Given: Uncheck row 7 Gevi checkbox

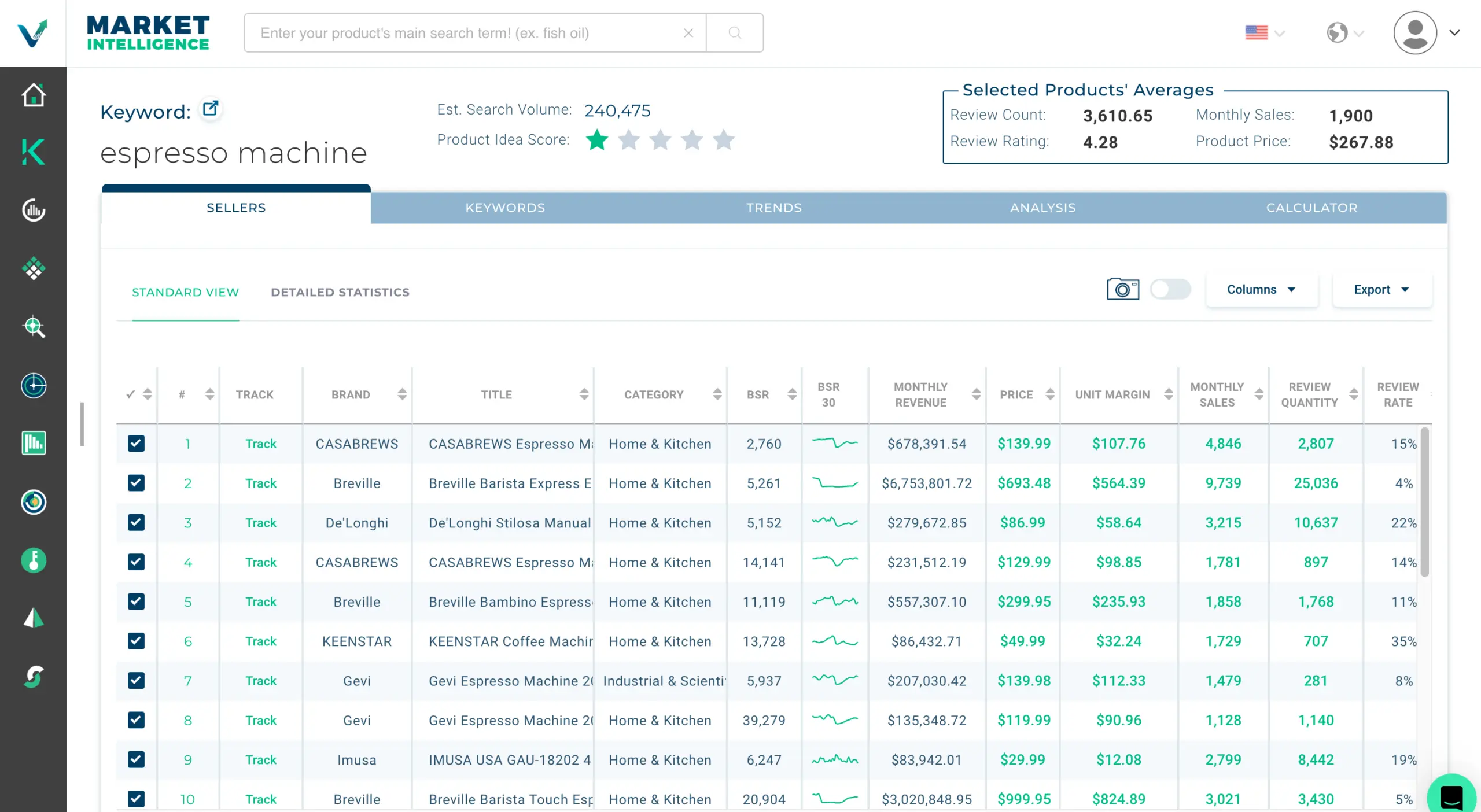Looking at the screenshot, I should coord(136,680).
